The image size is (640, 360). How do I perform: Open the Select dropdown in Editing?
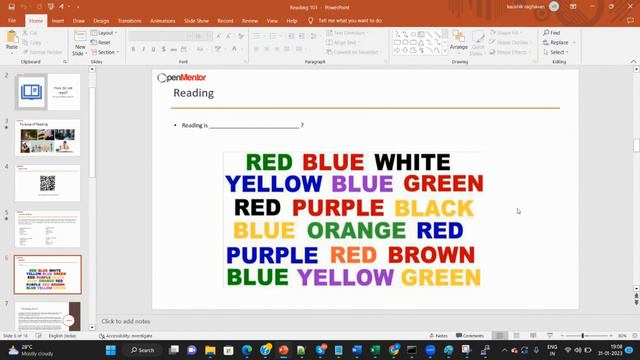(556, 52)
